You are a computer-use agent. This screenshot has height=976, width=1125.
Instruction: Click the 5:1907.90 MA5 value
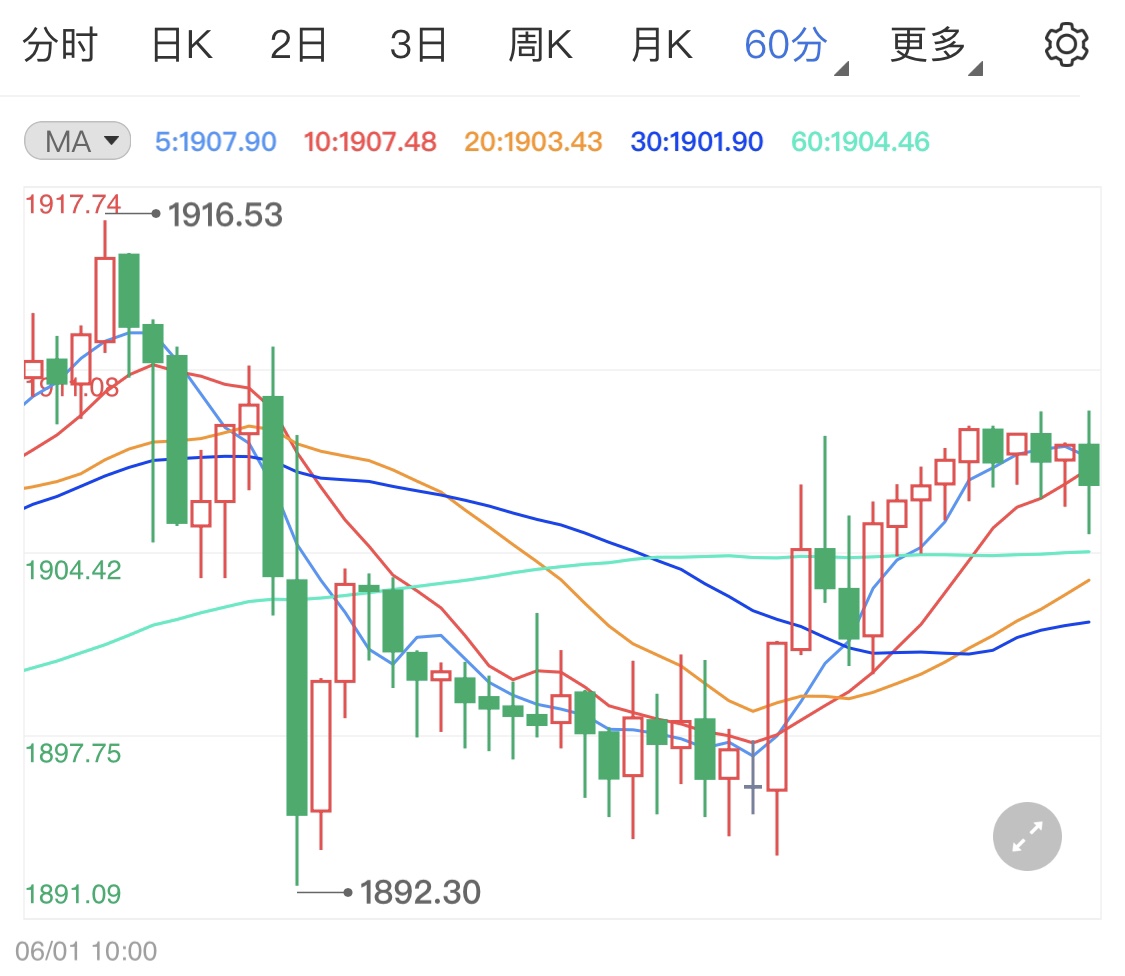click(216, 141)
